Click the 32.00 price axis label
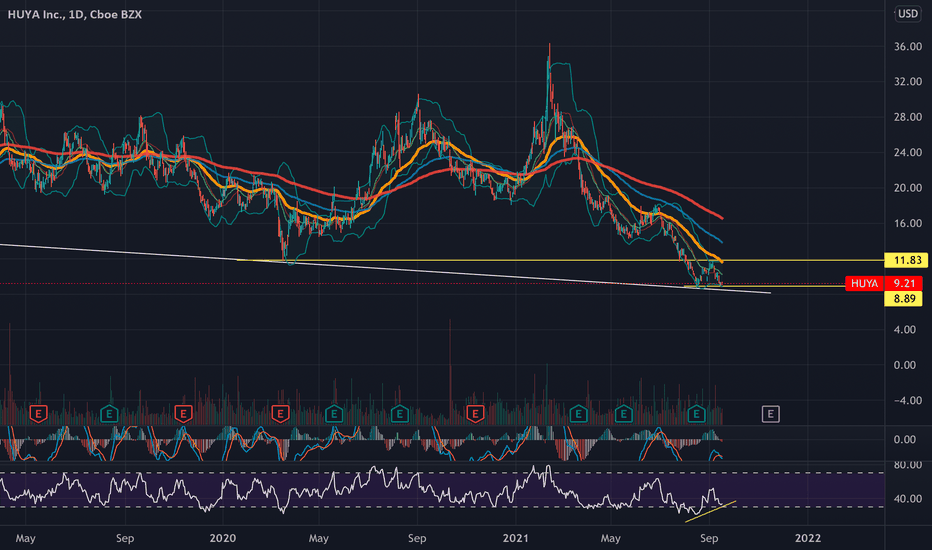This screenshot has height=550, width=932. [908, 81]
